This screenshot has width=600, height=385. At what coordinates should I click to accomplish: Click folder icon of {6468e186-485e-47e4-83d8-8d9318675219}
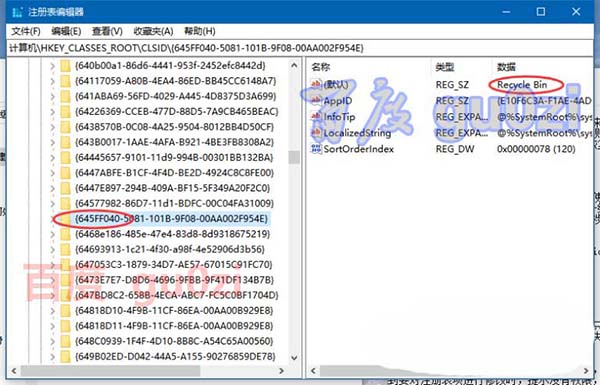coord(66,234)
